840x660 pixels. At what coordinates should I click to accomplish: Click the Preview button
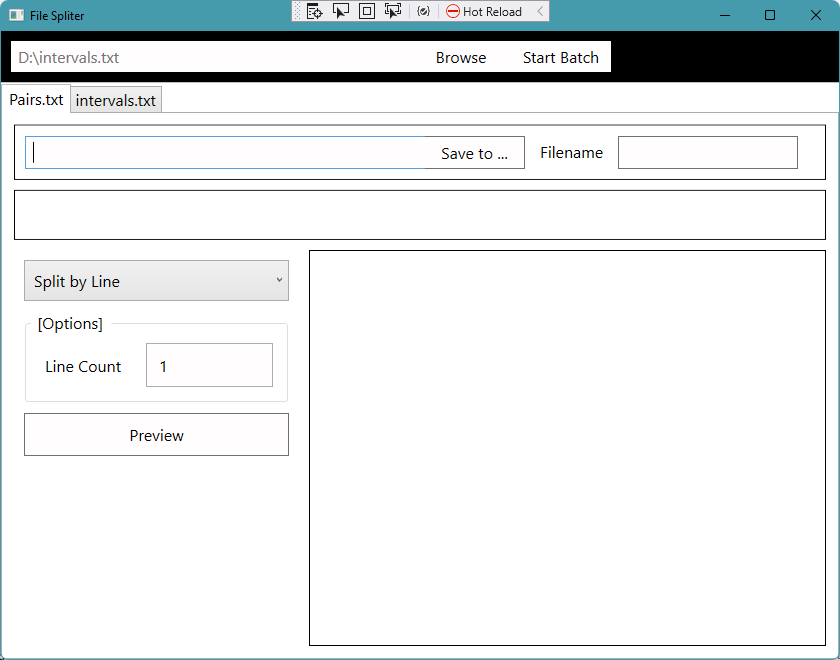click(156, 435)
